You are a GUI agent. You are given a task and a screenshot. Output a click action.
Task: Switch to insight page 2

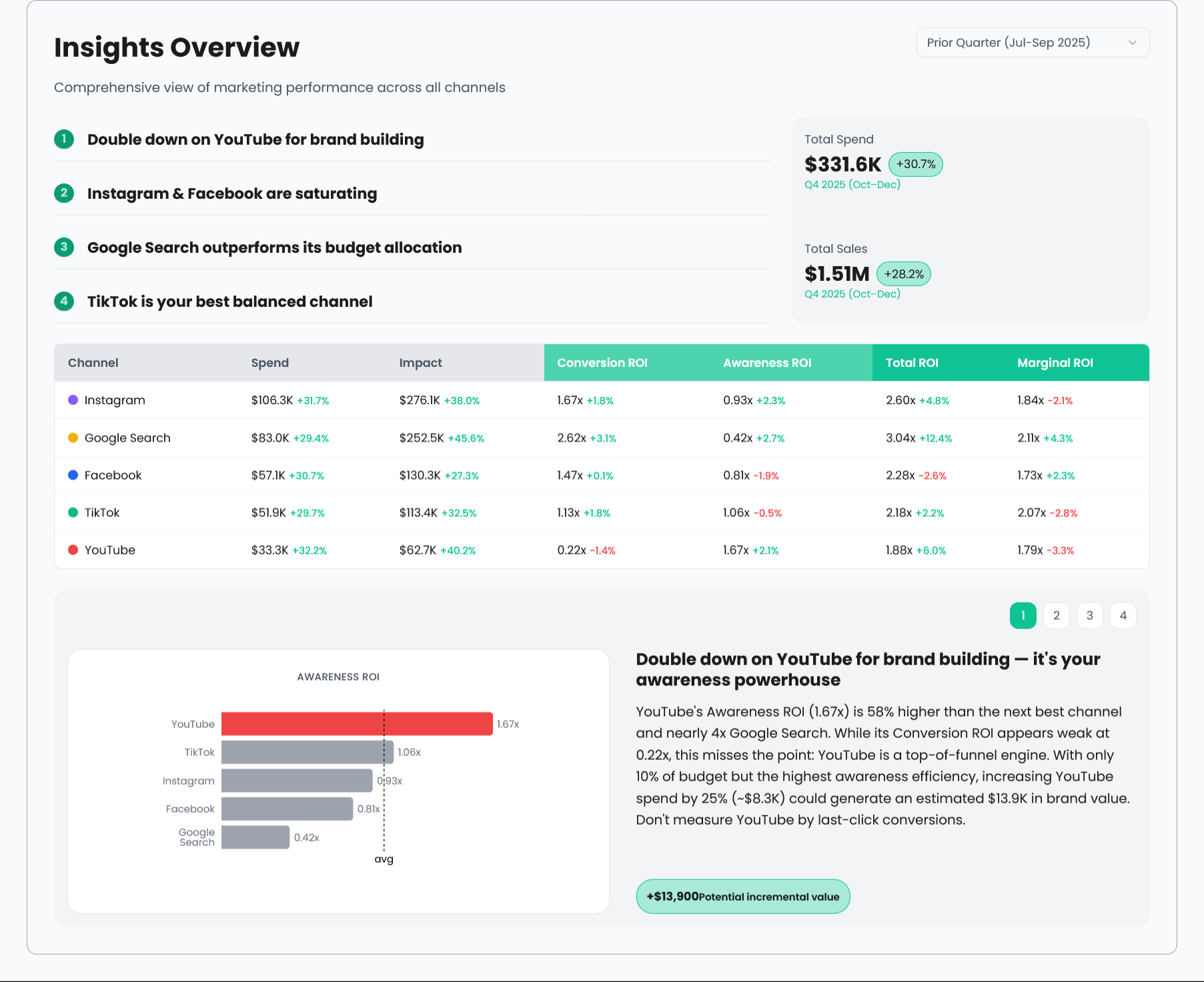[x=1056, y=615]
